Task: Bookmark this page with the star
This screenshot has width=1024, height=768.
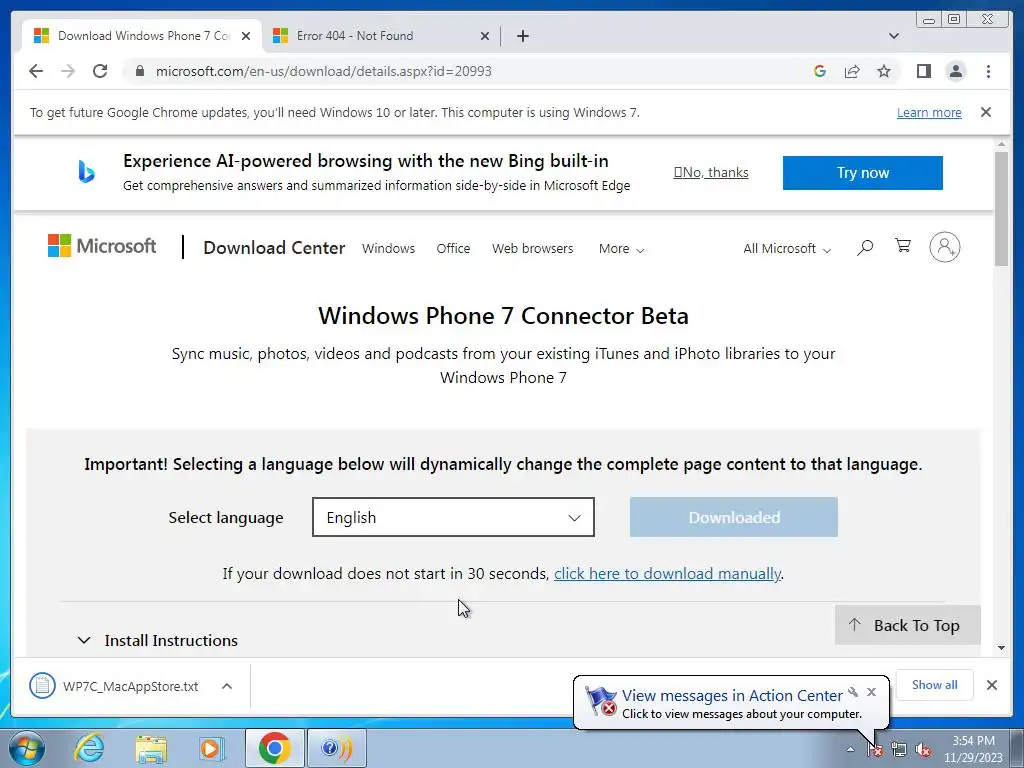Action: click(884, 71)
